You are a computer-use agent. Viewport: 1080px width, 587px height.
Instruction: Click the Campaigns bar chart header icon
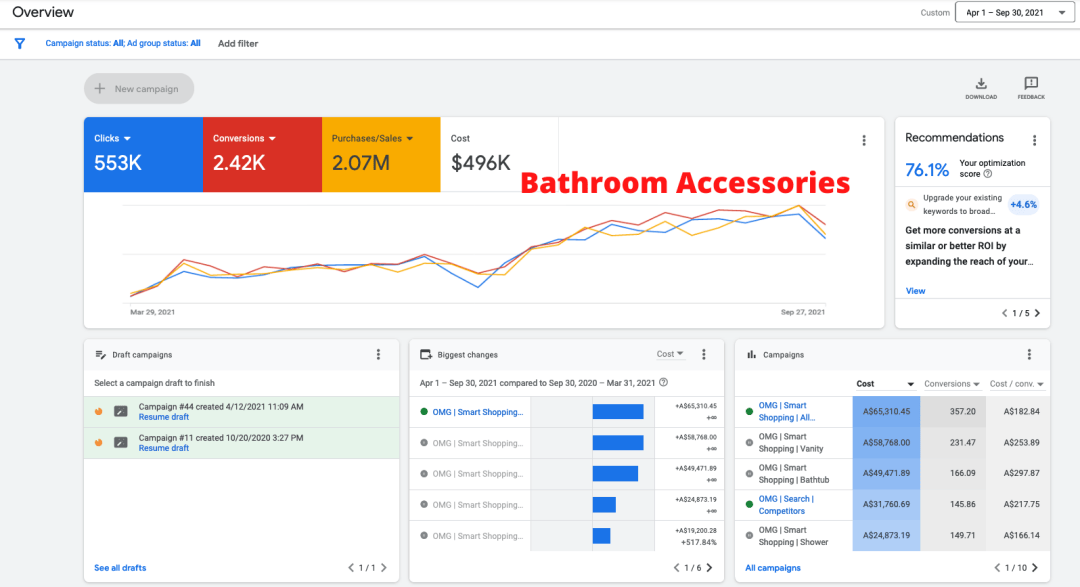[x=751, y=355]
